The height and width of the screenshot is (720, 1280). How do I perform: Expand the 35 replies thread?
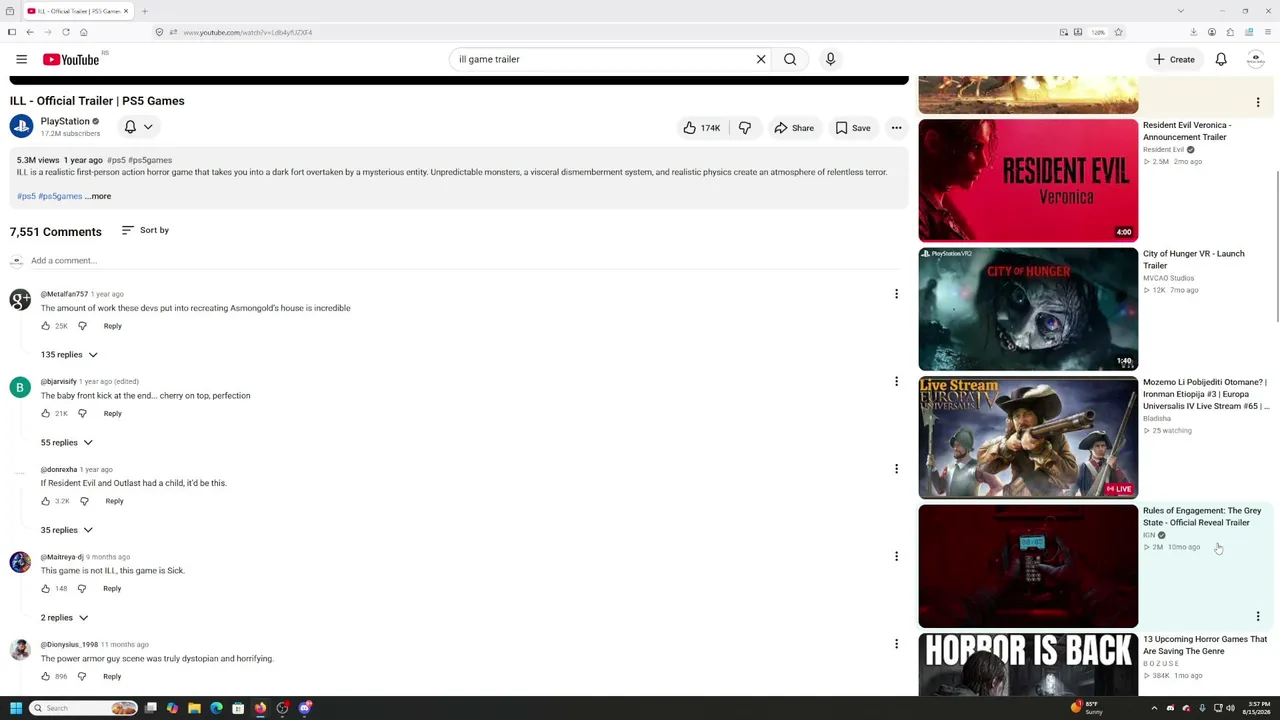[x=67, y=530]
